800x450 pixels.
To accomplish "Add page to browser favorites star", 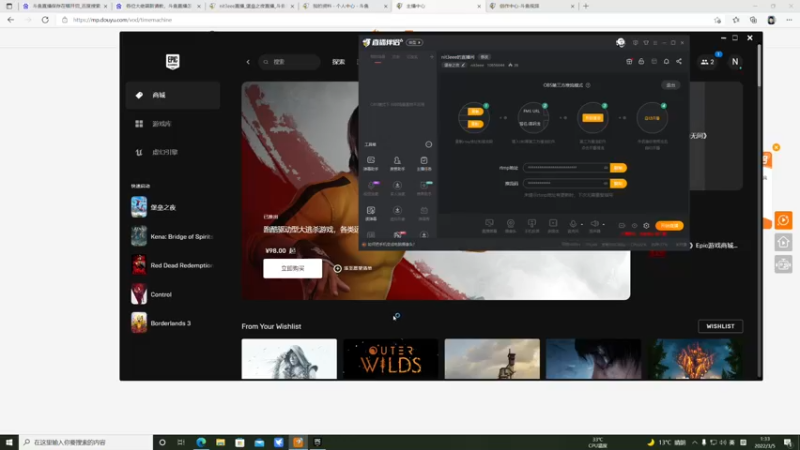I will [717, 20].
